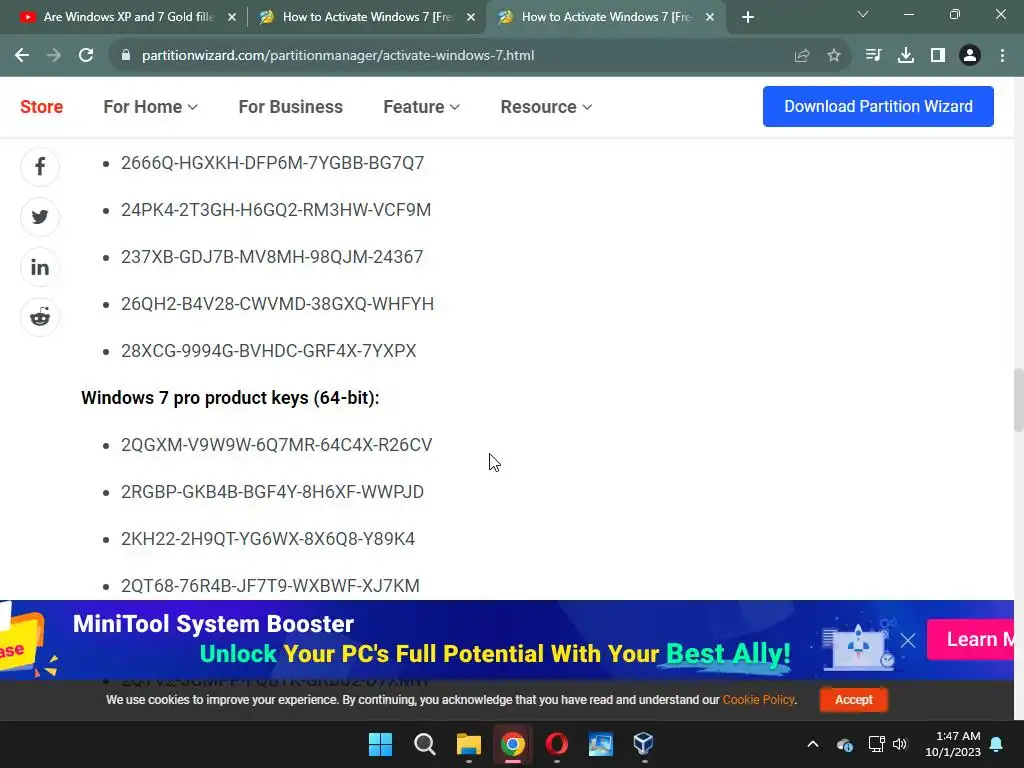Screen dimensions: 1024x768
Task: Bookmark this page with the star
Action: point(834,56)
